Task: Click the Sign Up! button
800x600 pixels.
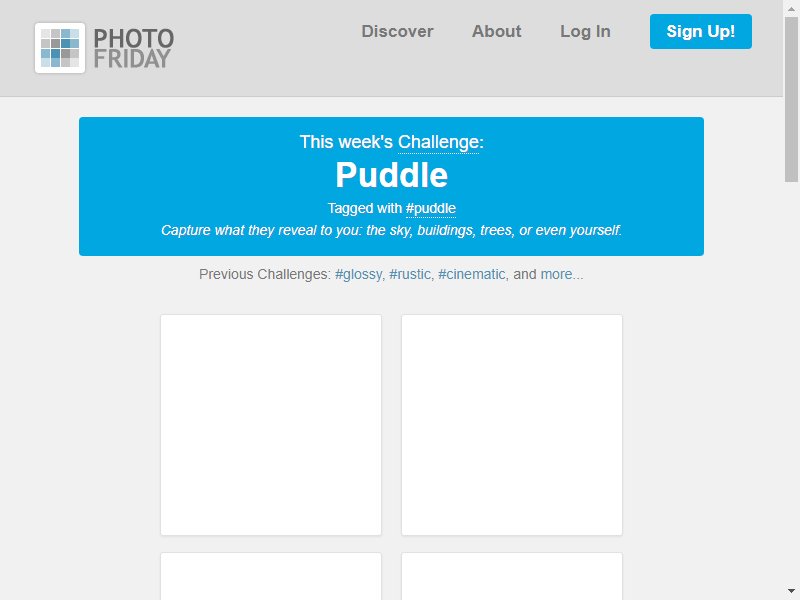Action: pyautogui.click(x=701, y=32)
